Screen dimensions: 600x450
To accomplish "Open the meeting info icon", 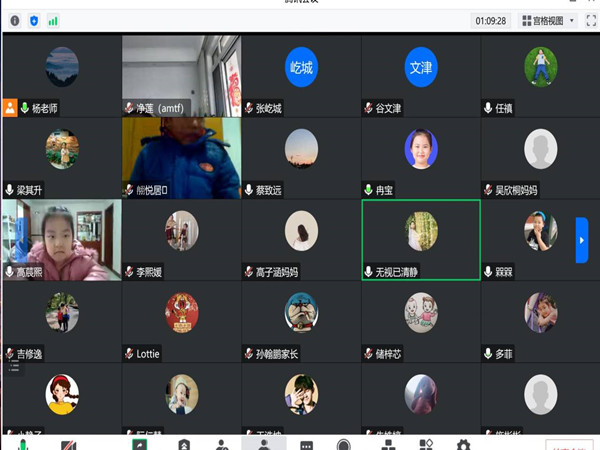I will point(15,21).
